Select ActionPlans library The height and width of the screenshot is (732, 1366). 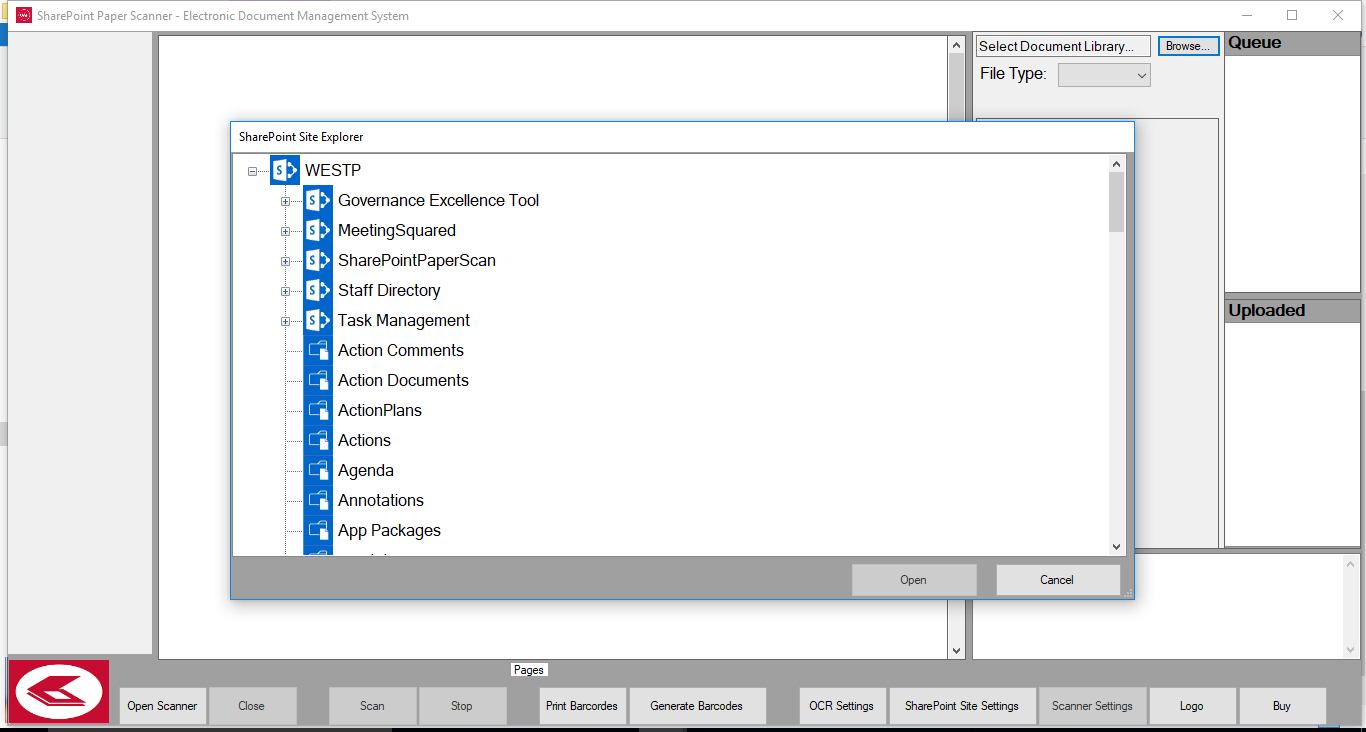[380, 410]
